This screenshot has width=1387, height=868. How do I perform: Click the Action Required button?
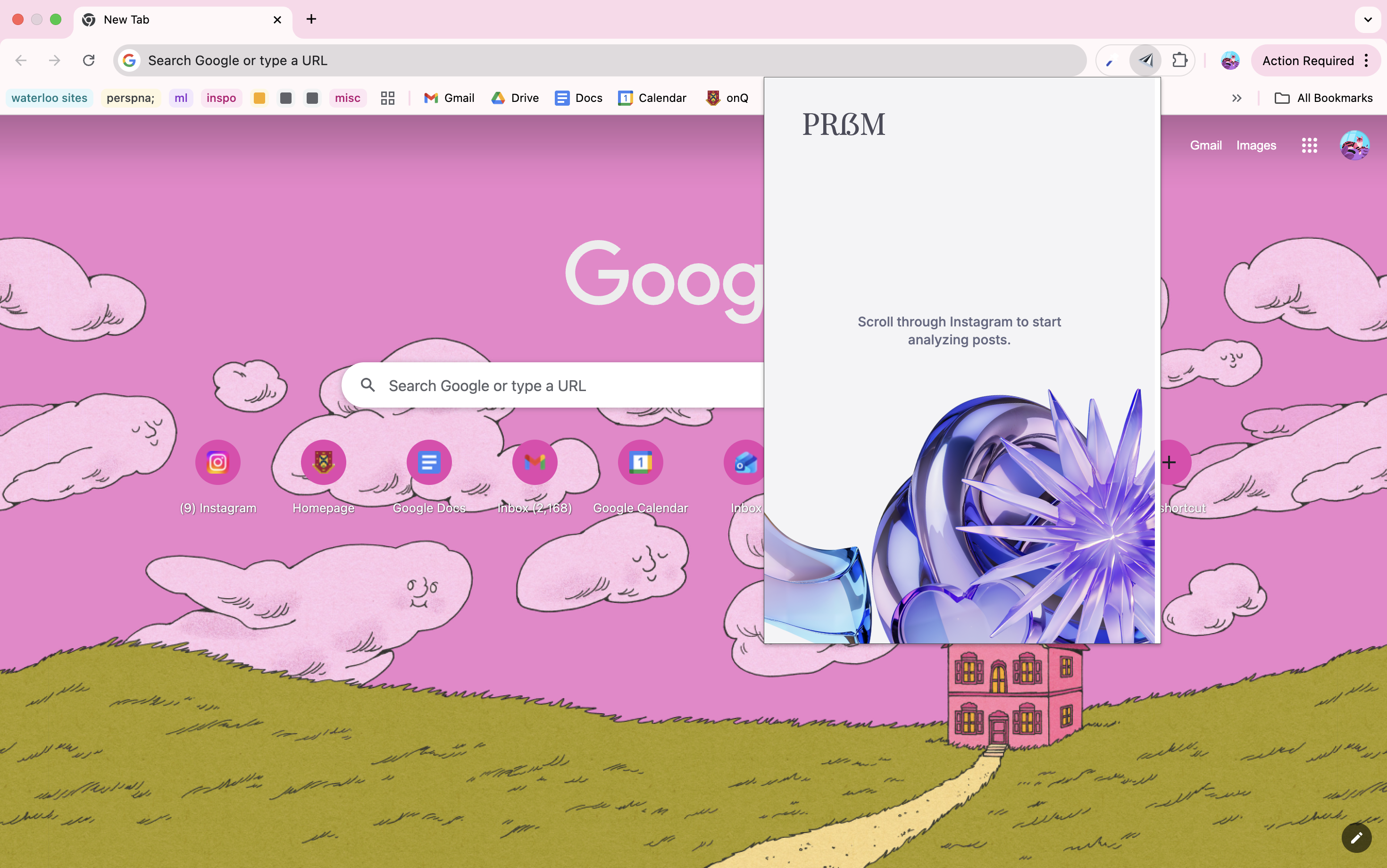(1307, 60)
